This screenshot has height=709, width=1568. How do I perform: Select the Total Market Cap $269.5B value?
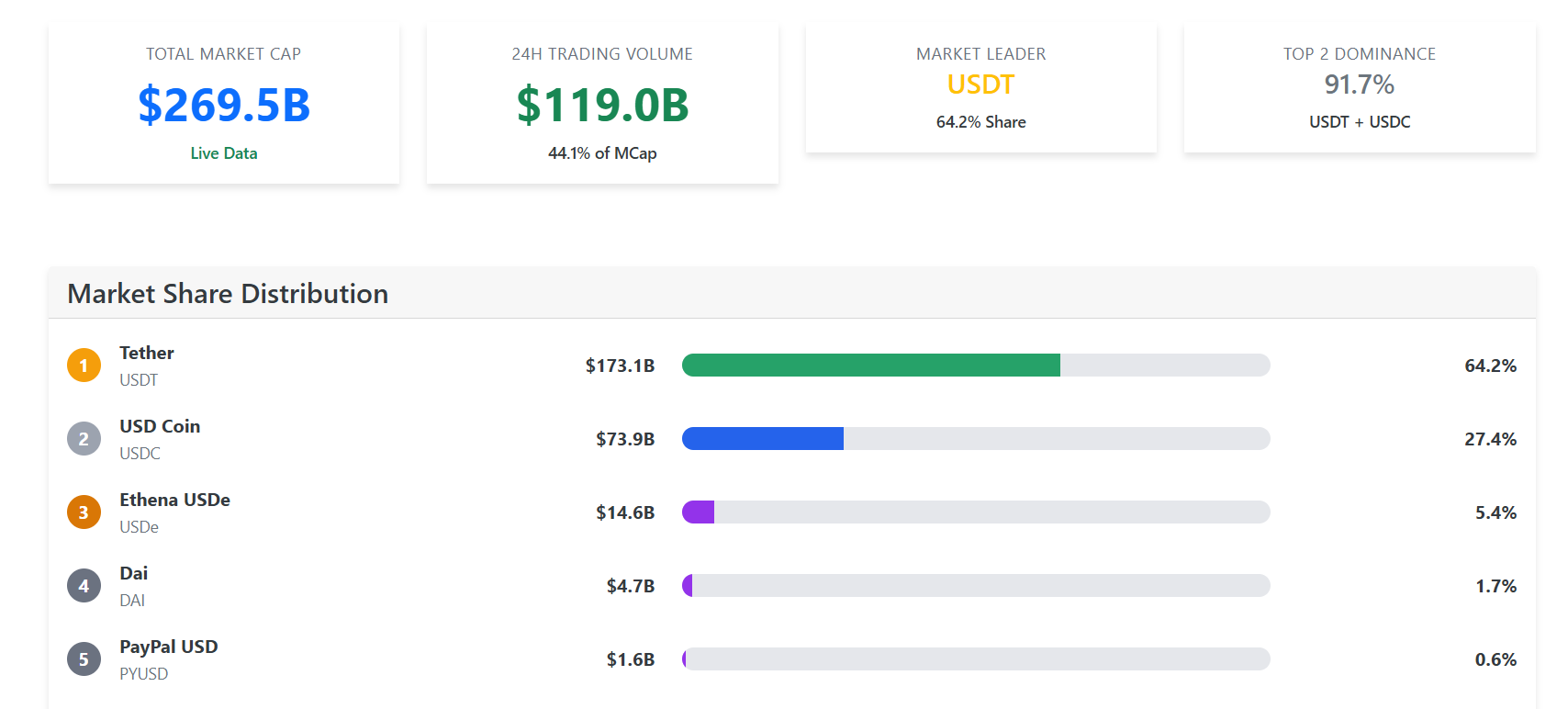pyautogui.click(x=224, y=105)
